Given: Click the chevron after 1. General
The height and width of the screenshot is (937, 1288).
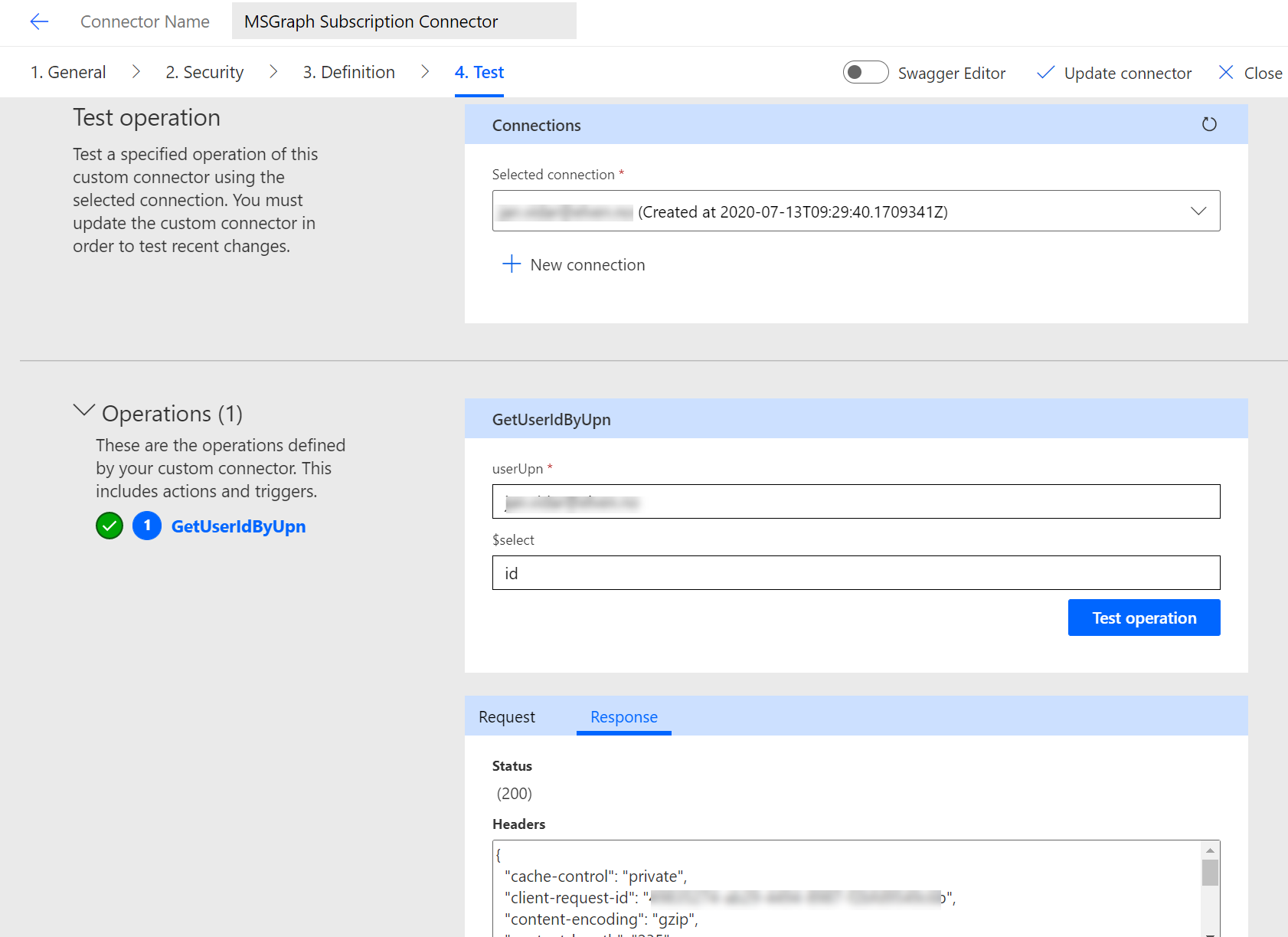Looking at the screenshot, I should click(x=136, y=71).
